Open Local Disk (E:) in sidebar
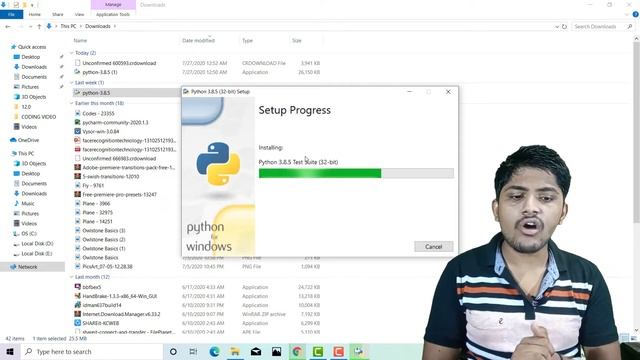640x360 pixels. tap(37, 253)
